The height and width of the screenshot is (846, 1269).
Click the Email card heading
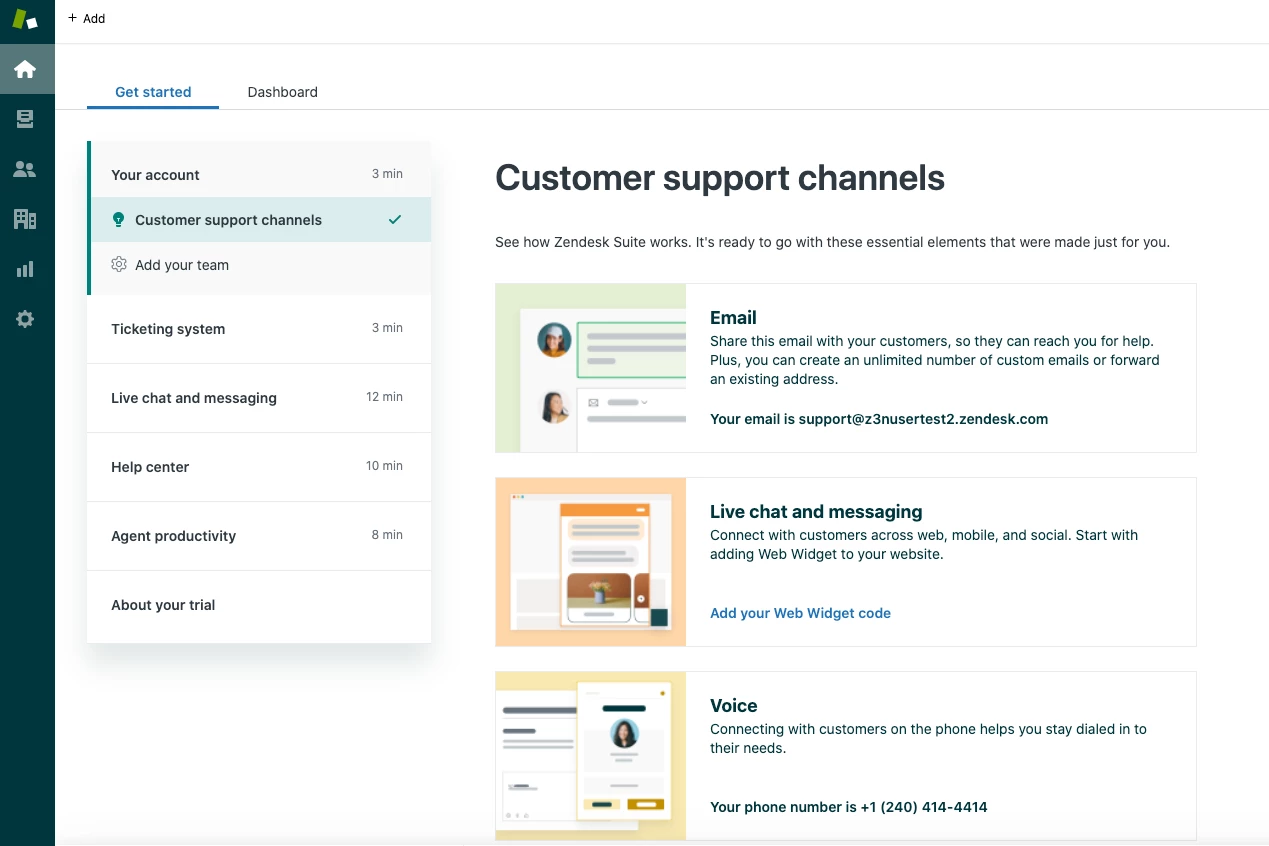click(x=733, y=318)
